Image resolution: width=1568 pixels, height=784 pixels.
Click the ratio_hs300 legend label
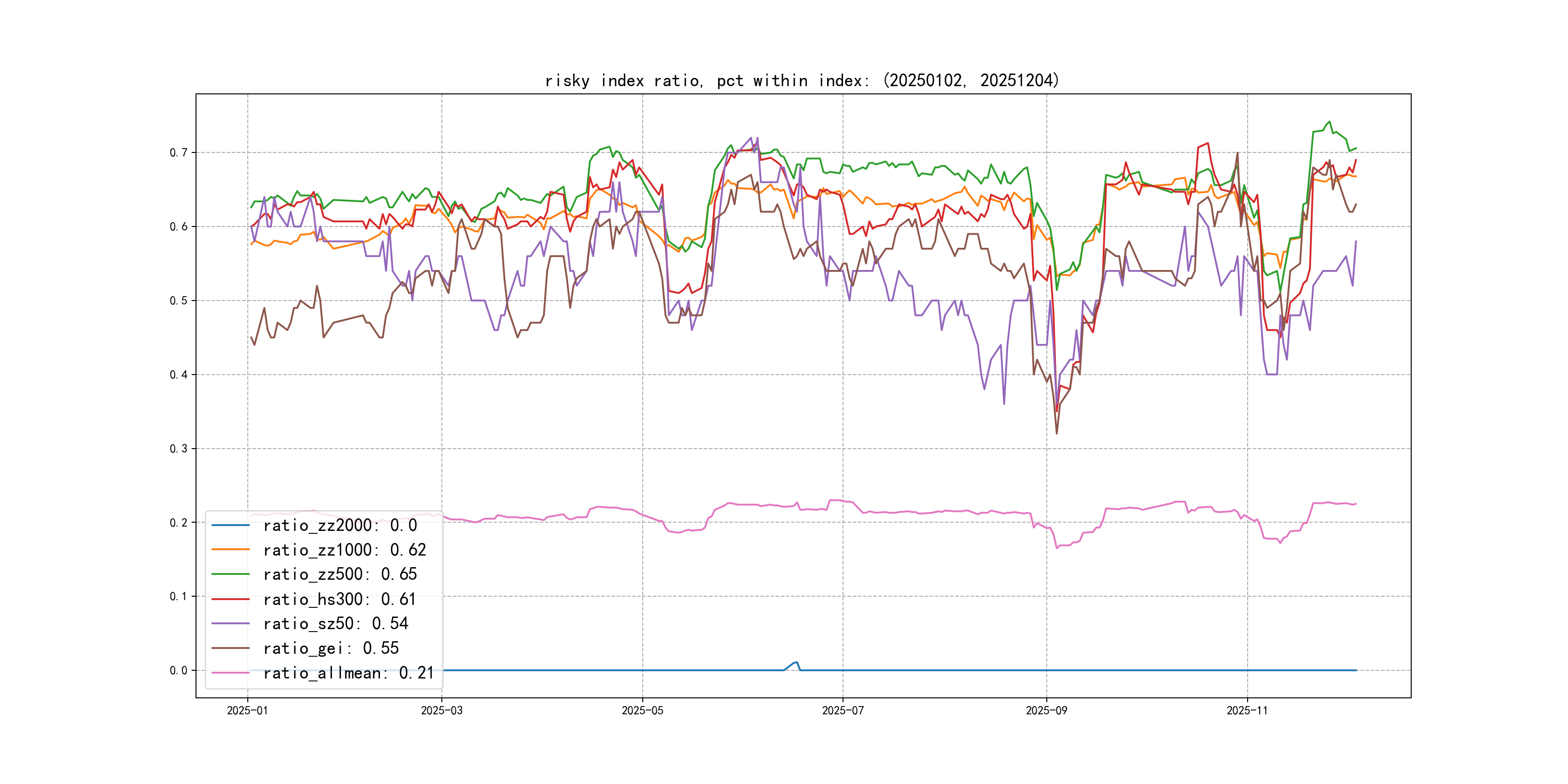point(339,599)
